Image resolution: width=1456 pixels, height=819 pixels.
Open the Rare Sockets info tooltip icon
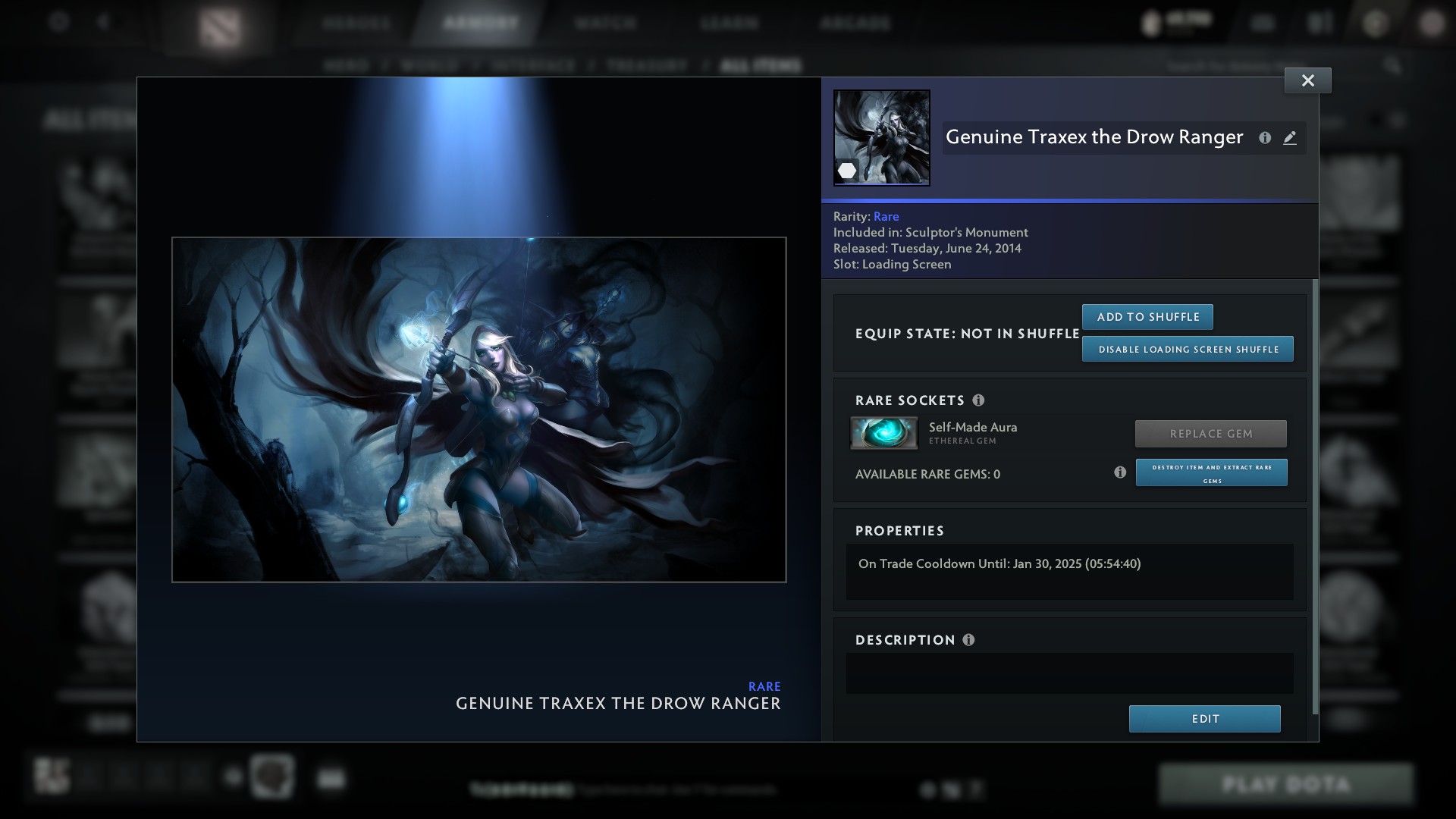pos(978,400)
